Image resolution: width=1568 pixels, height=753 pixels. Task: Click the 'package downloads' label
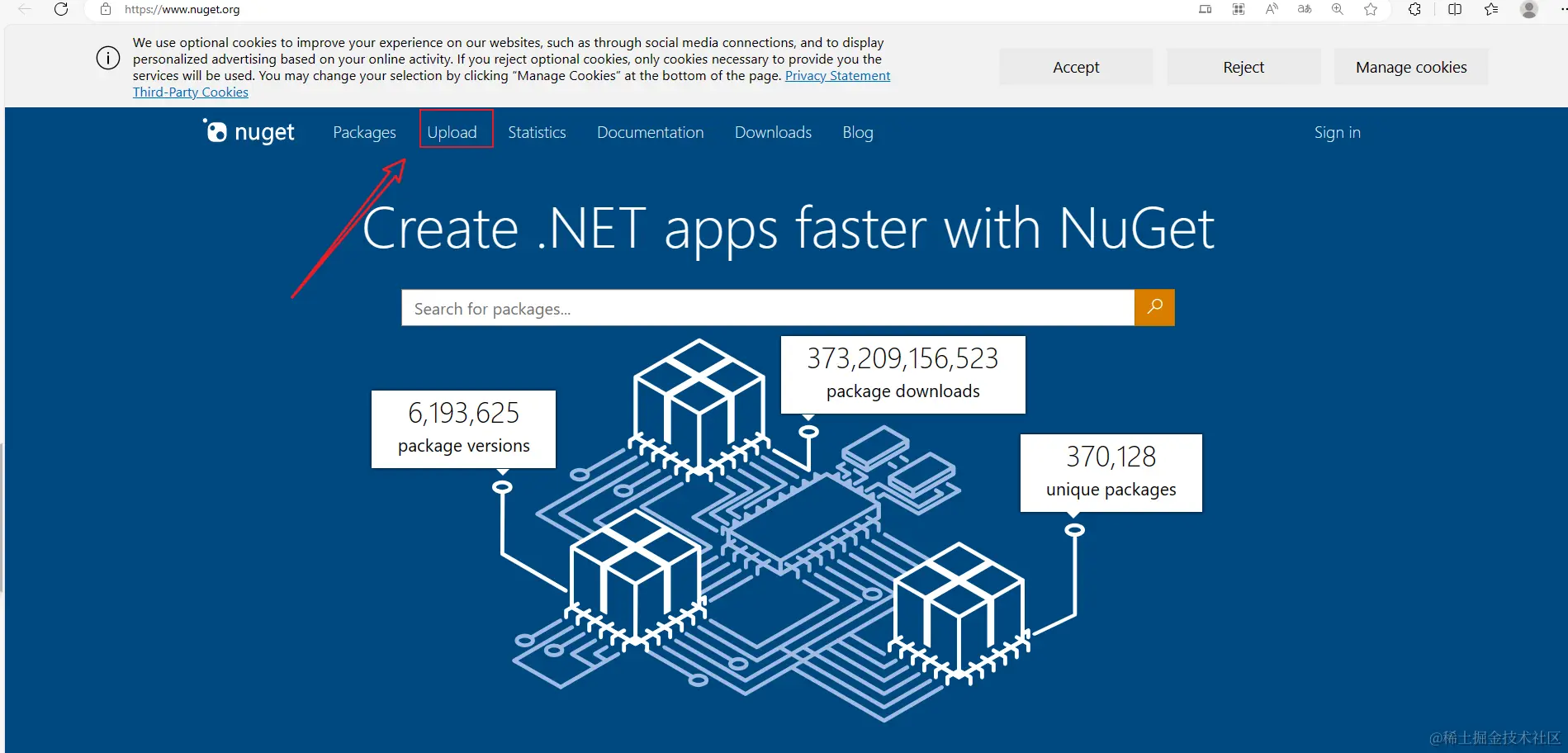902,391
